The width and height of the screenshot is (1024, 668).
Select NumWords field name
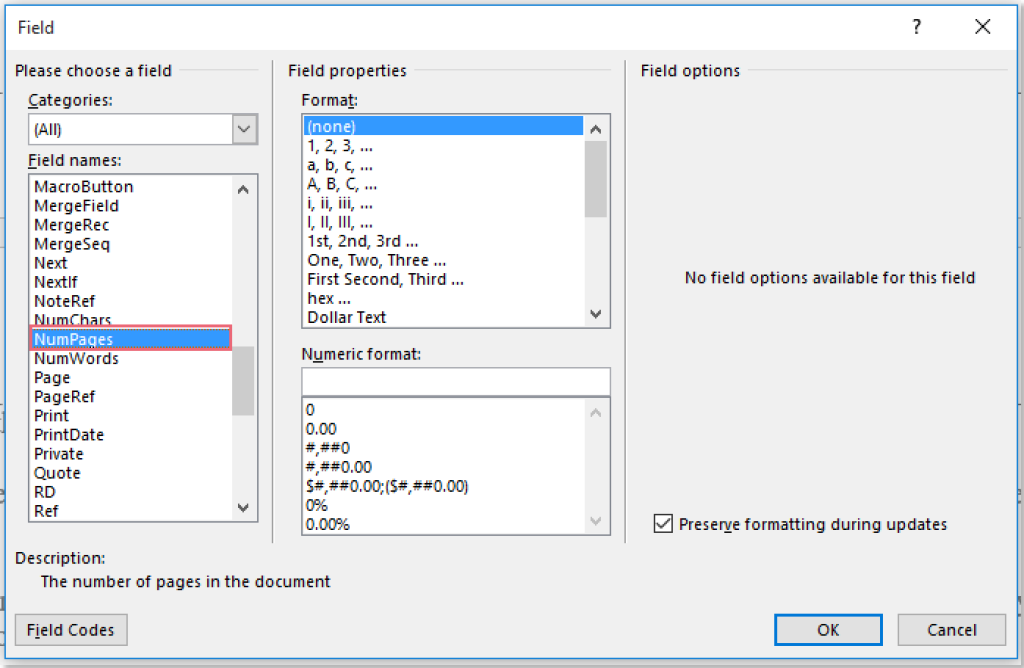click(78, 358)
